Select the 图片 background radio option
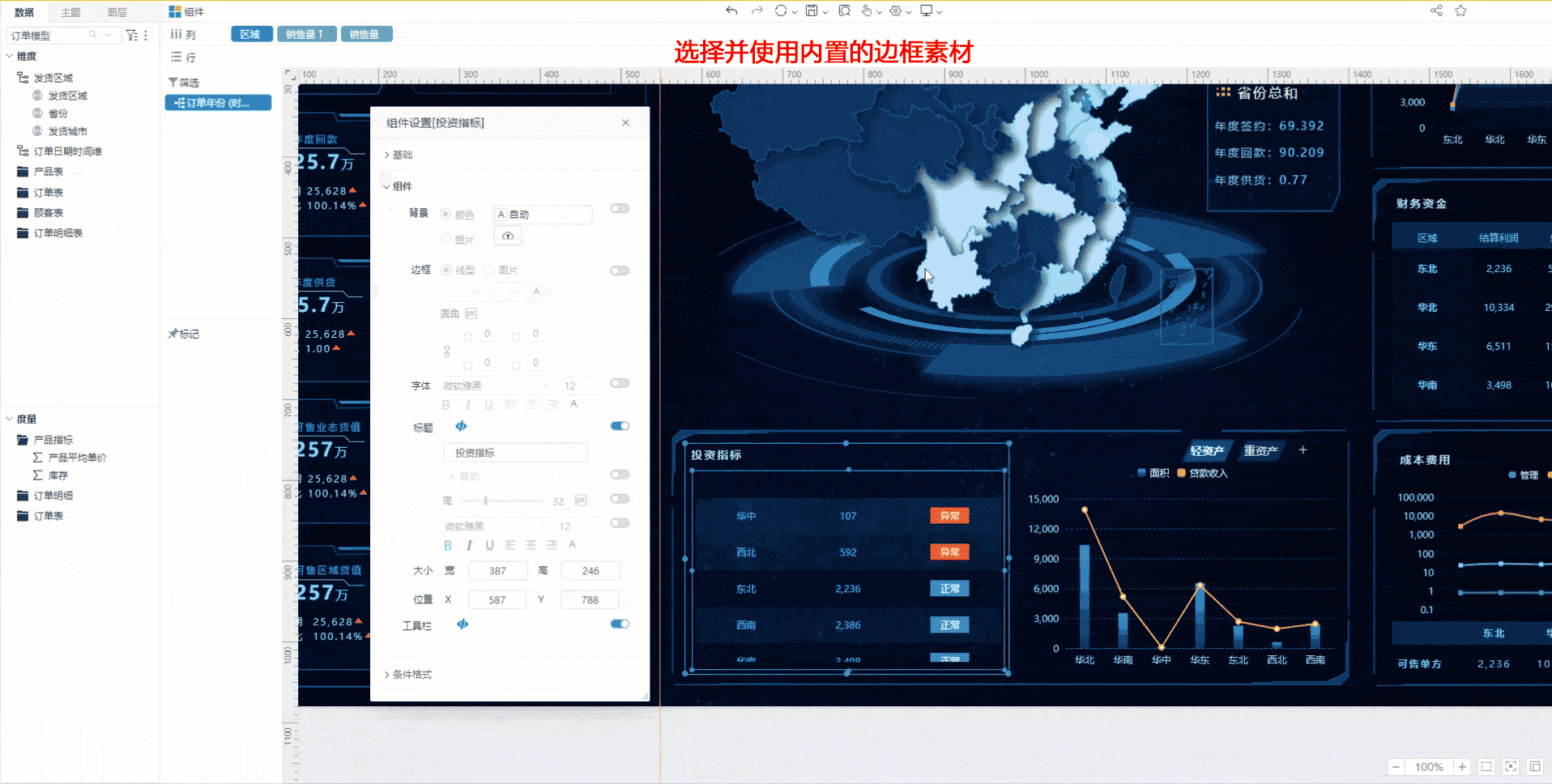This screenshot has width=1552, height=784. [x=446, y=240]
